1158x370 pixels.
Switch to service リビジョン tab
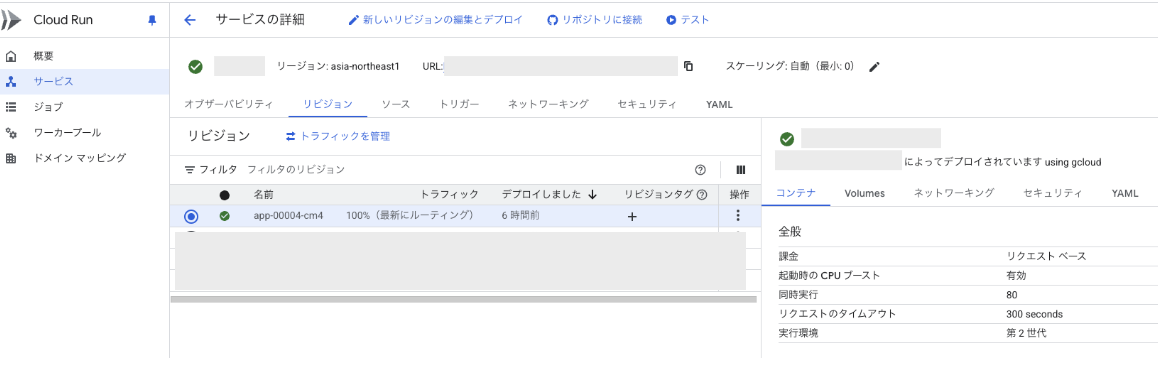click(327, 104)
